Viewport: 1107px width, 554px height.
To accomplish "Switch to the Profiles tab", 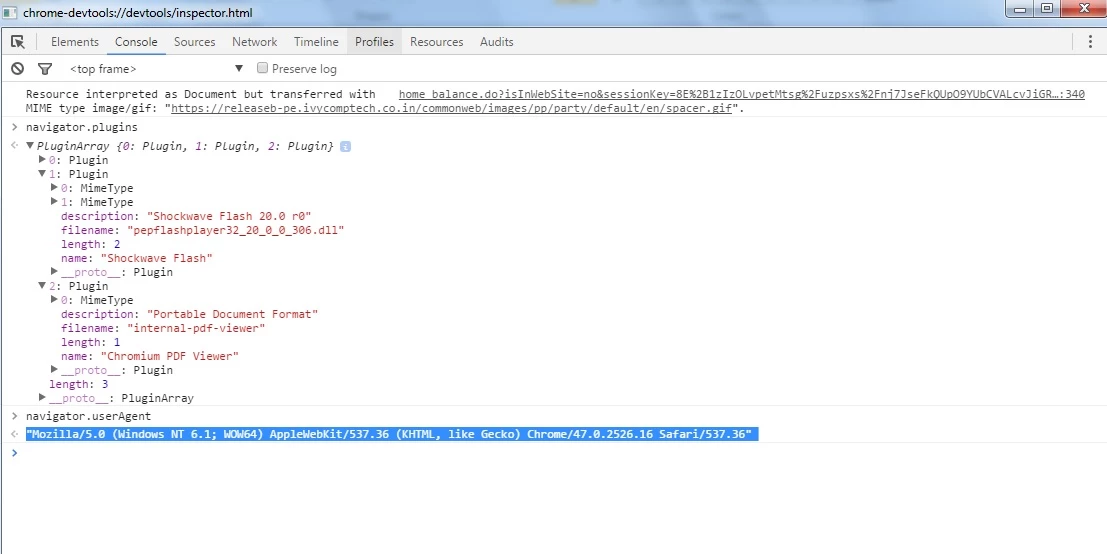I will coord(374,42).
